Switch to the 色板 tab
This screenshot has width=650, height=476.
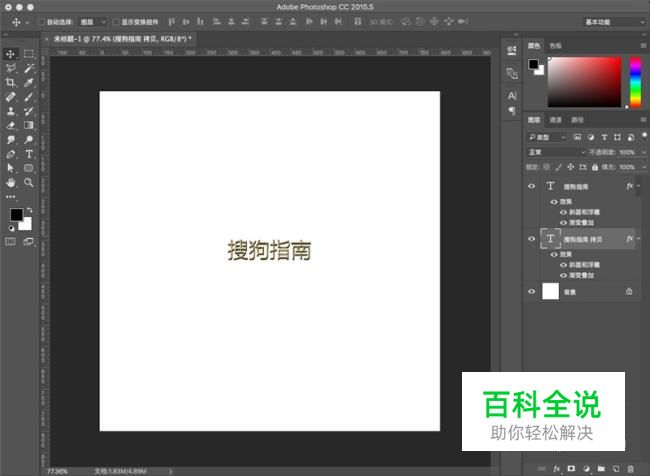click(x=555, y=45)
